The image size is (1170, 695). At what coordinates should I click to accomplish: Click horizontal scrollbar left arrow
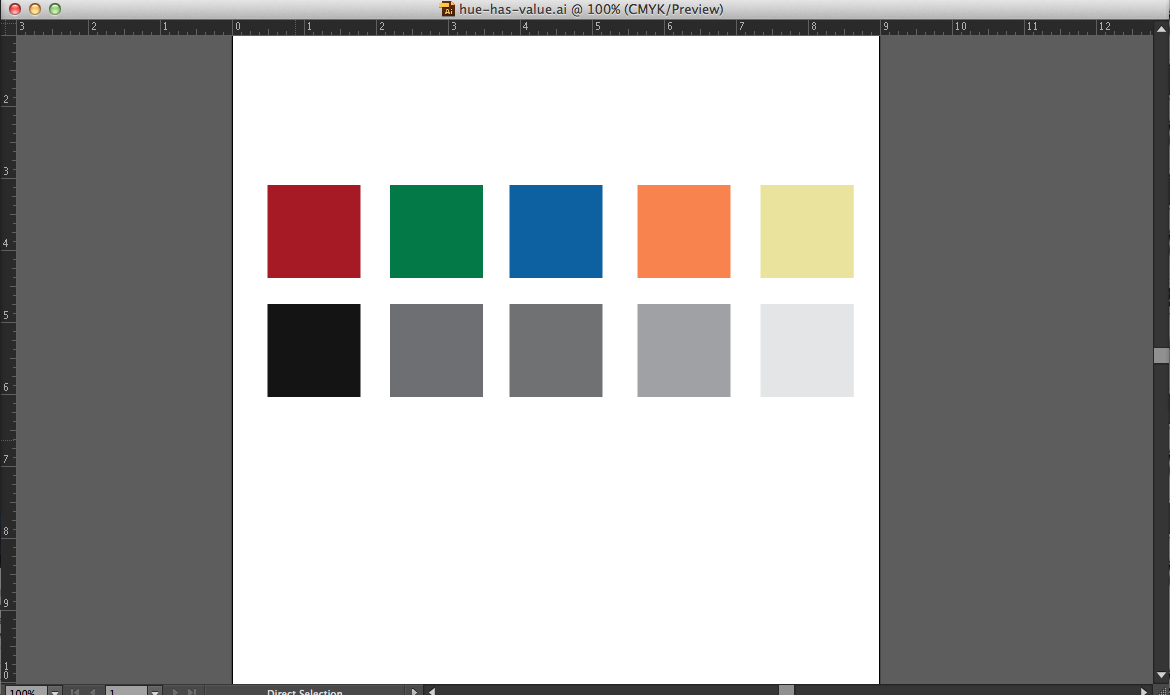(431, 691)
